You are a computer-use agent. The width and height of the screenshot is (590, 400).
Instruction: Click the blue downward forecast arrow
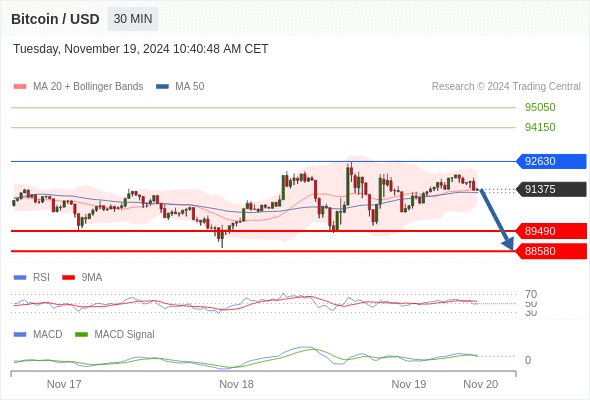tap(496, 219)
